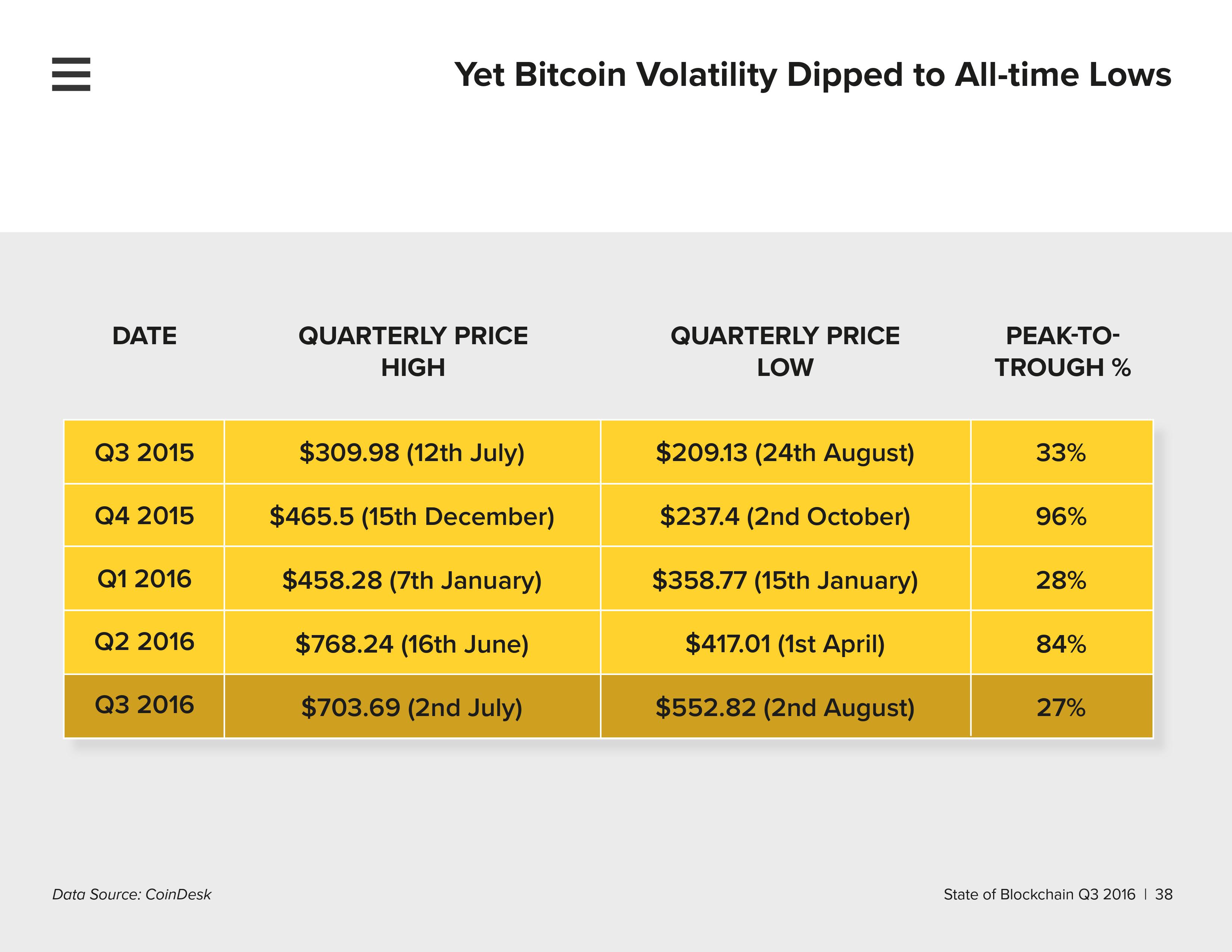Image resolution: width=1232 pixels, height=952 pixels.
Task: Select the QUARTERLY PRICE LOW header
Action: click(x=785, y=351)
